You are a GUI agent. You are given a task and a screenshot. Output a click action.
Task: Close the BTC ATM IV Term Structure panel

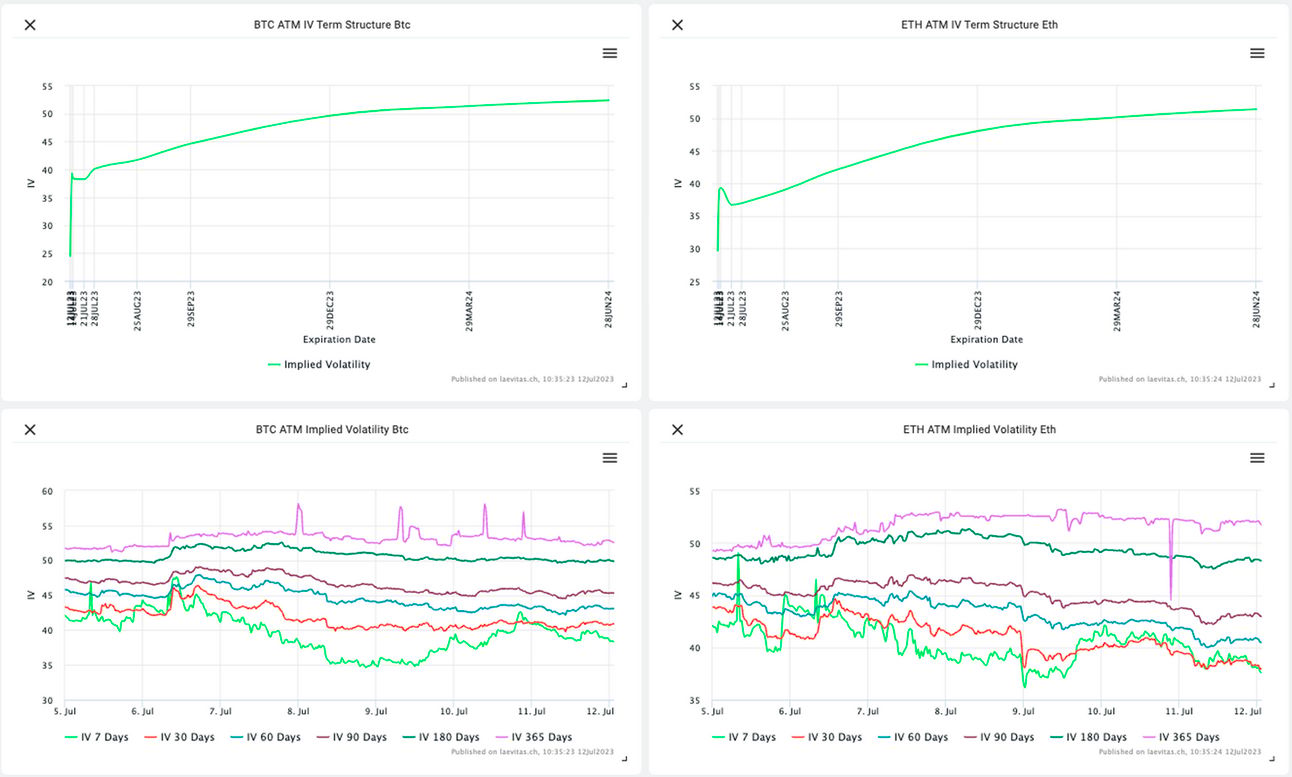(30, 25)
